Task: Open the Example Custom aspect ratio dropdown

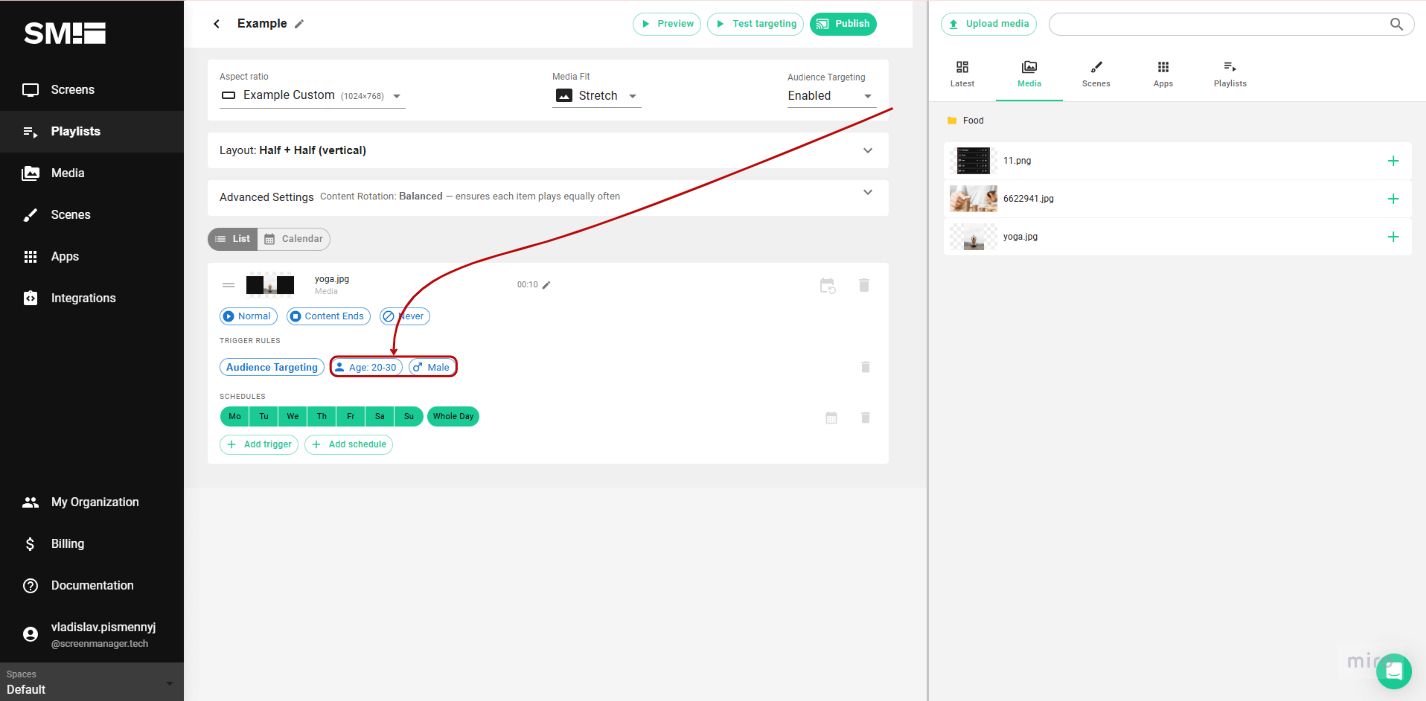Action: pos(397,96)
